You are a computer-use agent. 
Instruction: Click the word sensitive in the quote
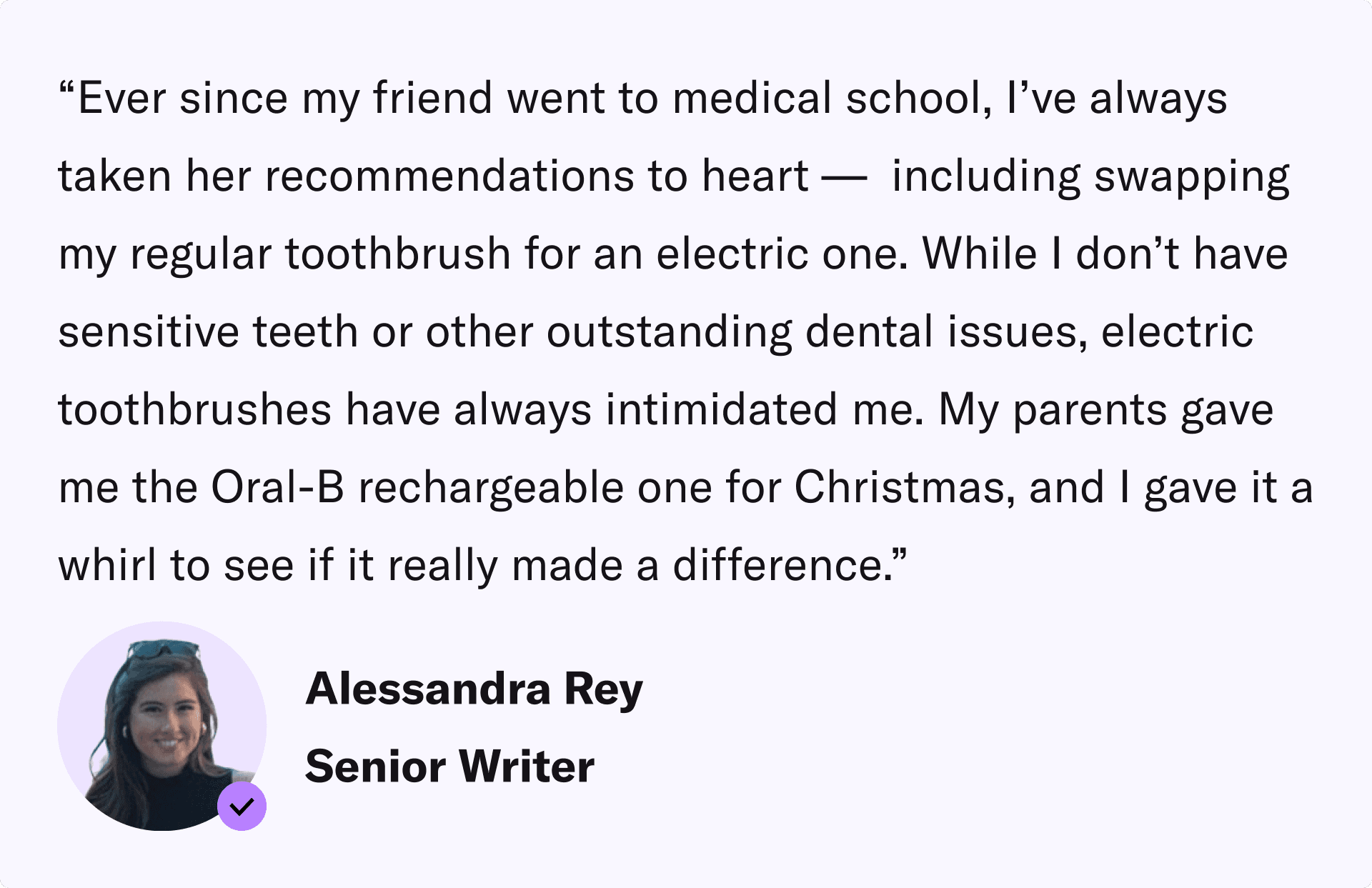148,332
